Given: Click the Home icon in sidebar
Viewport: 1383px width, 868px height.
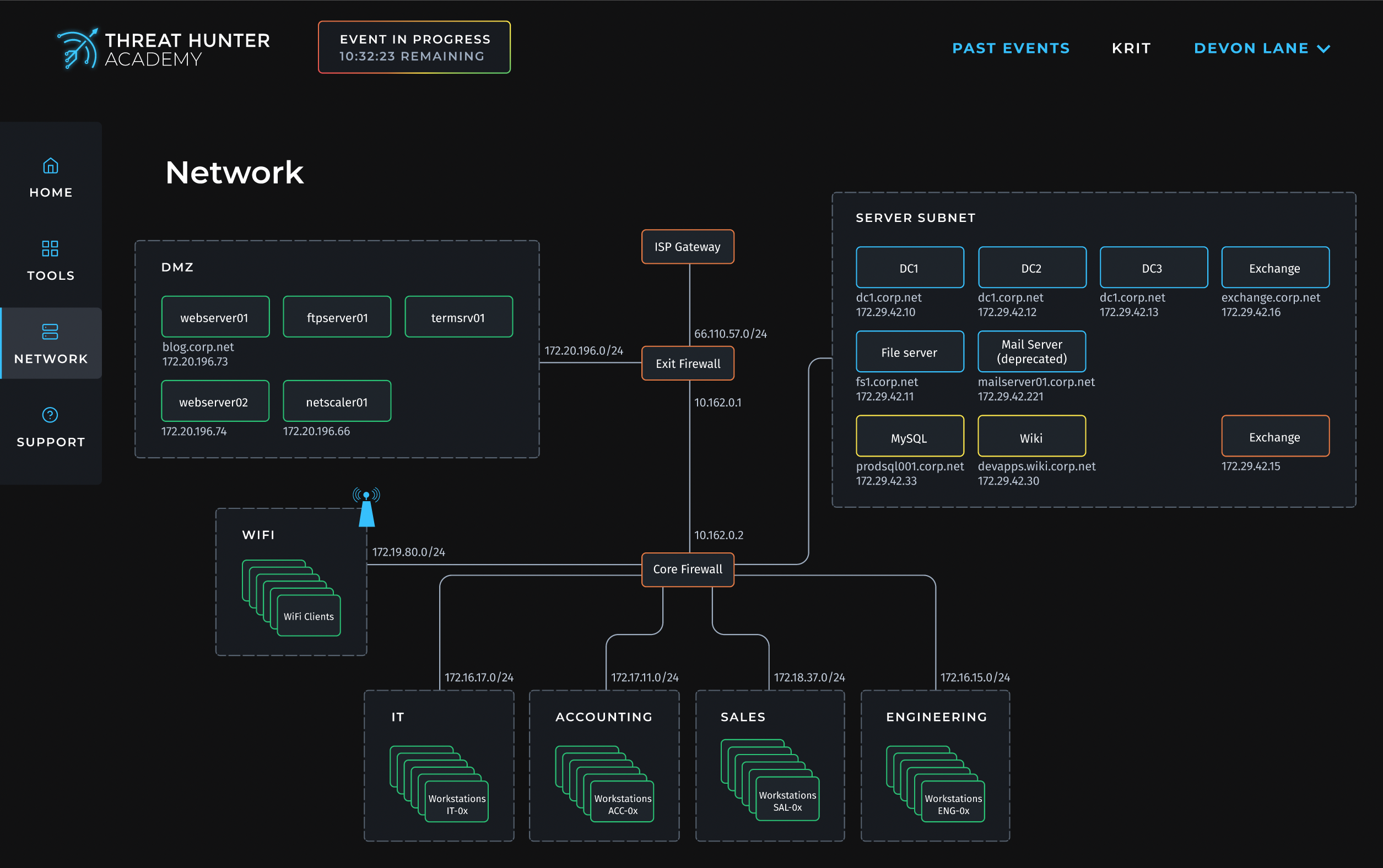Looking at the screenshot, I should pyautogui.click(x=51, y=166).
